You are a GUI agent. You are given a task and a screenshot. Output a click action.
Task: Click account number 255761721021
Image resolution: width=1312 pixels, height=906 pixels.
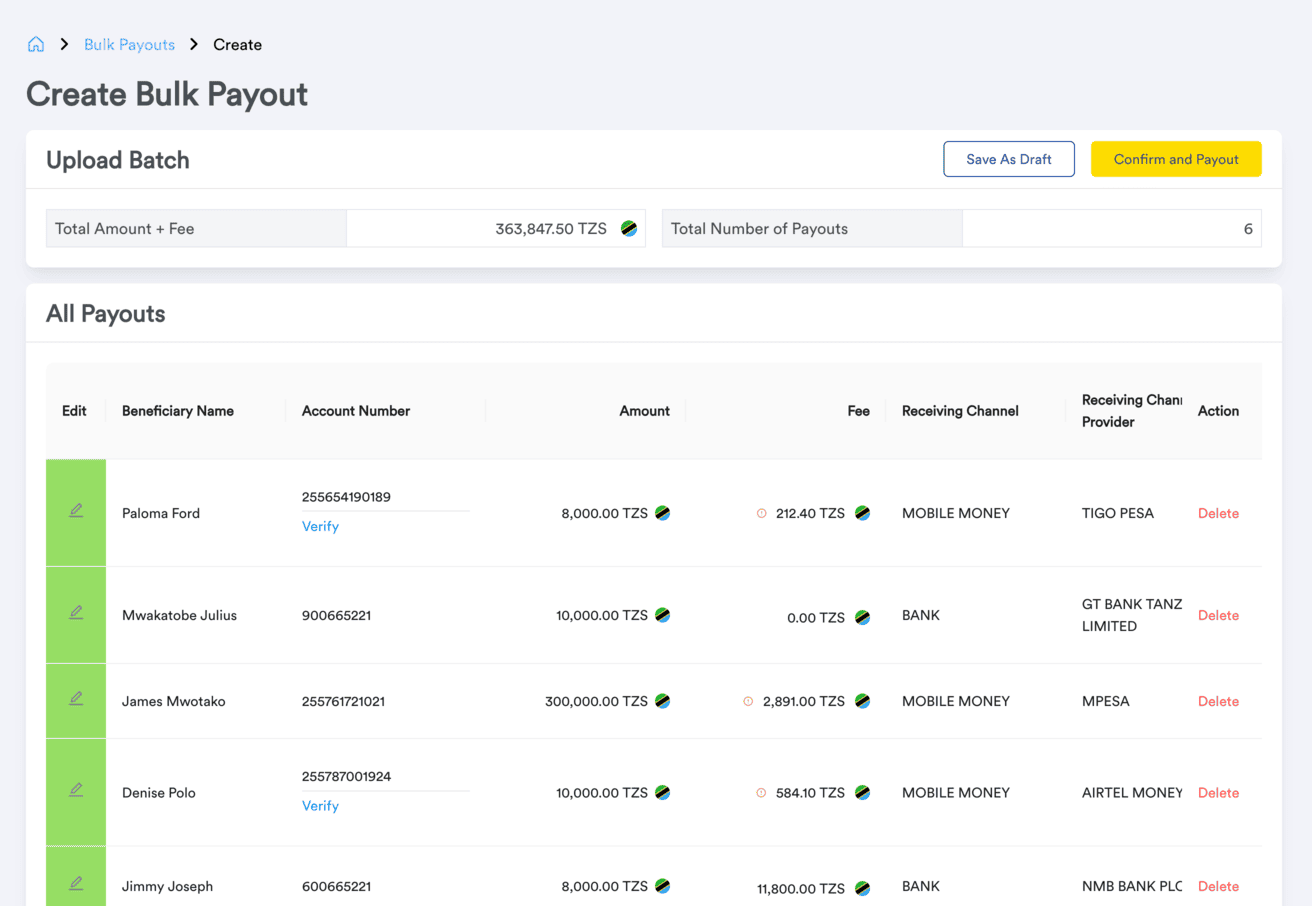pyautogui.click(x=343, y=701)
